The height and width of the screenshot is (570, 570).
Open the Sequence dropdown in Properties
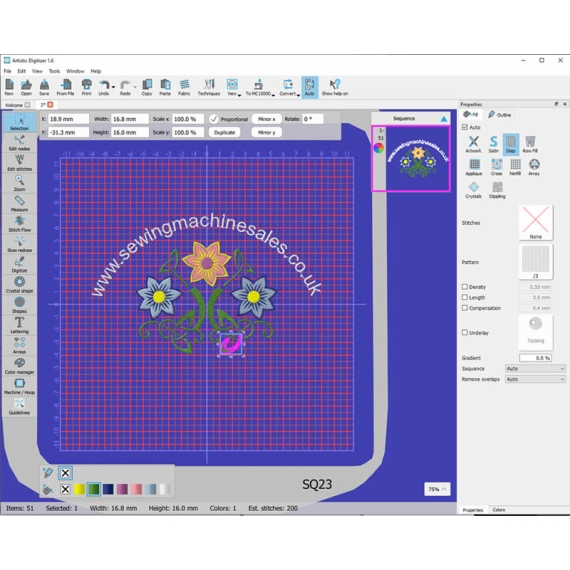click(x=535, y=369)
